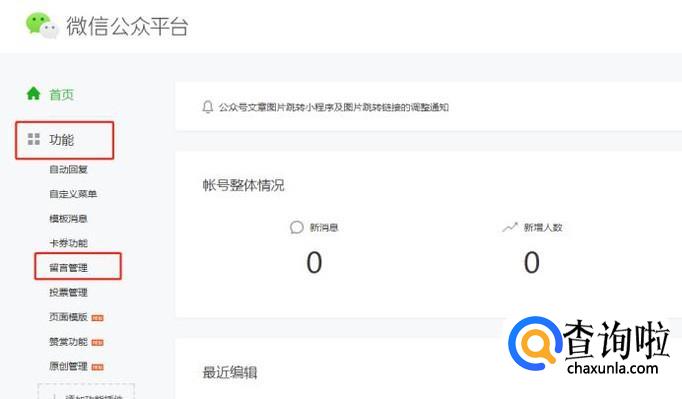Open 自动回复 in sidebar

pyautogui.click(x=68, y=169)
